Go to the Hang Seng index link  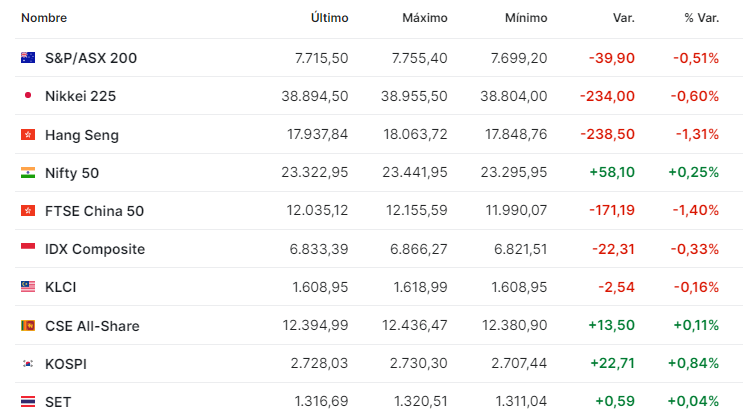(82, 135)
